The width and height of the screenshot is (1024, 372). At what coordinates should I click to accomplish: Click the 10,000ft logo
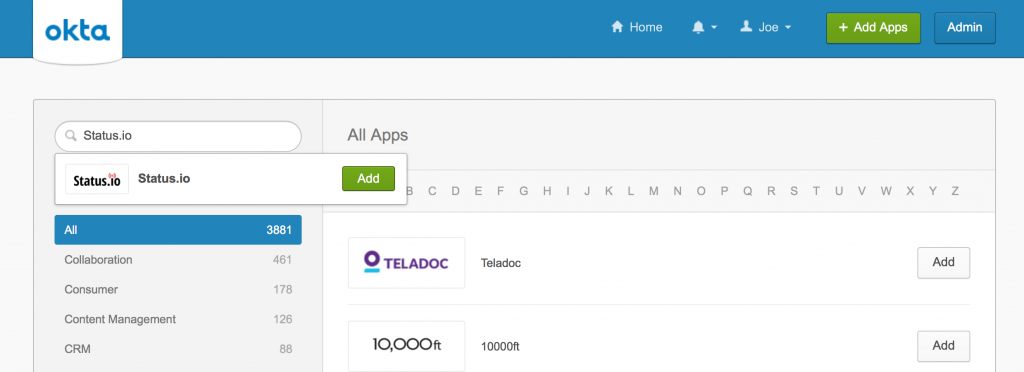[x=406, y=346]
